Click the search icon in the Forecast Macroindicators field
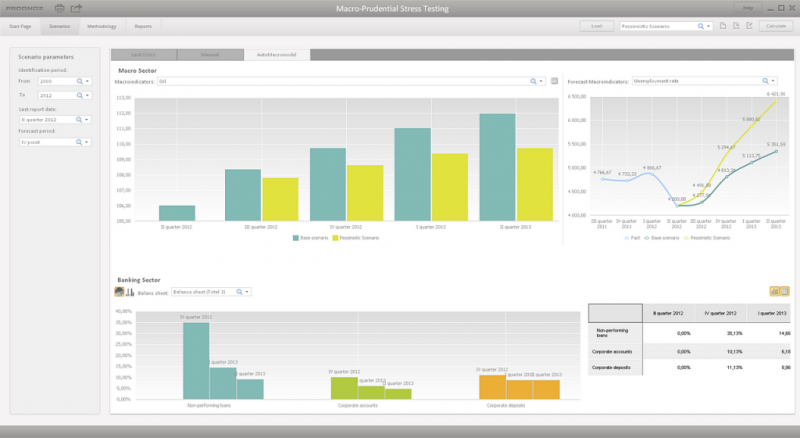Image resolution: width=800 pixels, height=438 pixels. [x=766, y=80]
